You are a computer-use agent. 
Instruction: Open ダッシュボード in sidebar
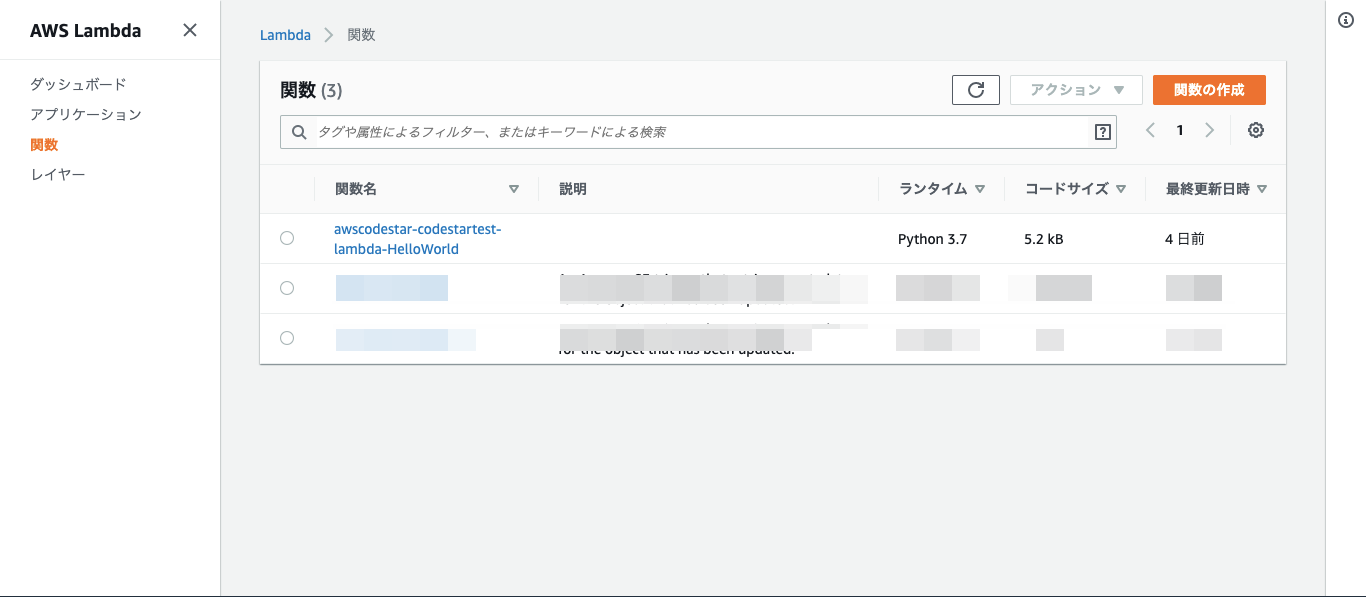[78, 84]
